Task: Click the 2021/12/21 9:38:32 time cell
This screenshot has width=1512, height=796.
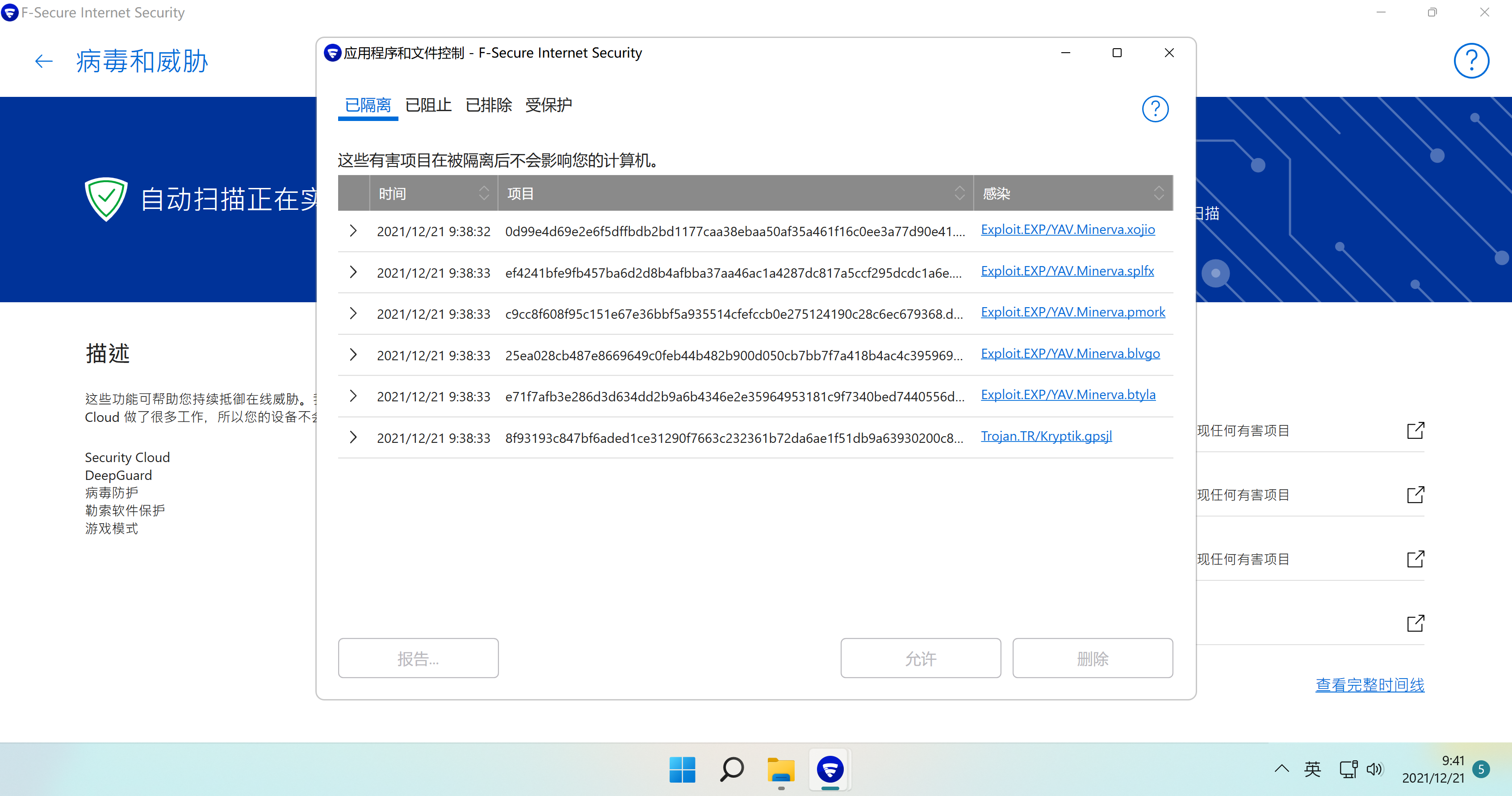Action: (x=433, y=232)
